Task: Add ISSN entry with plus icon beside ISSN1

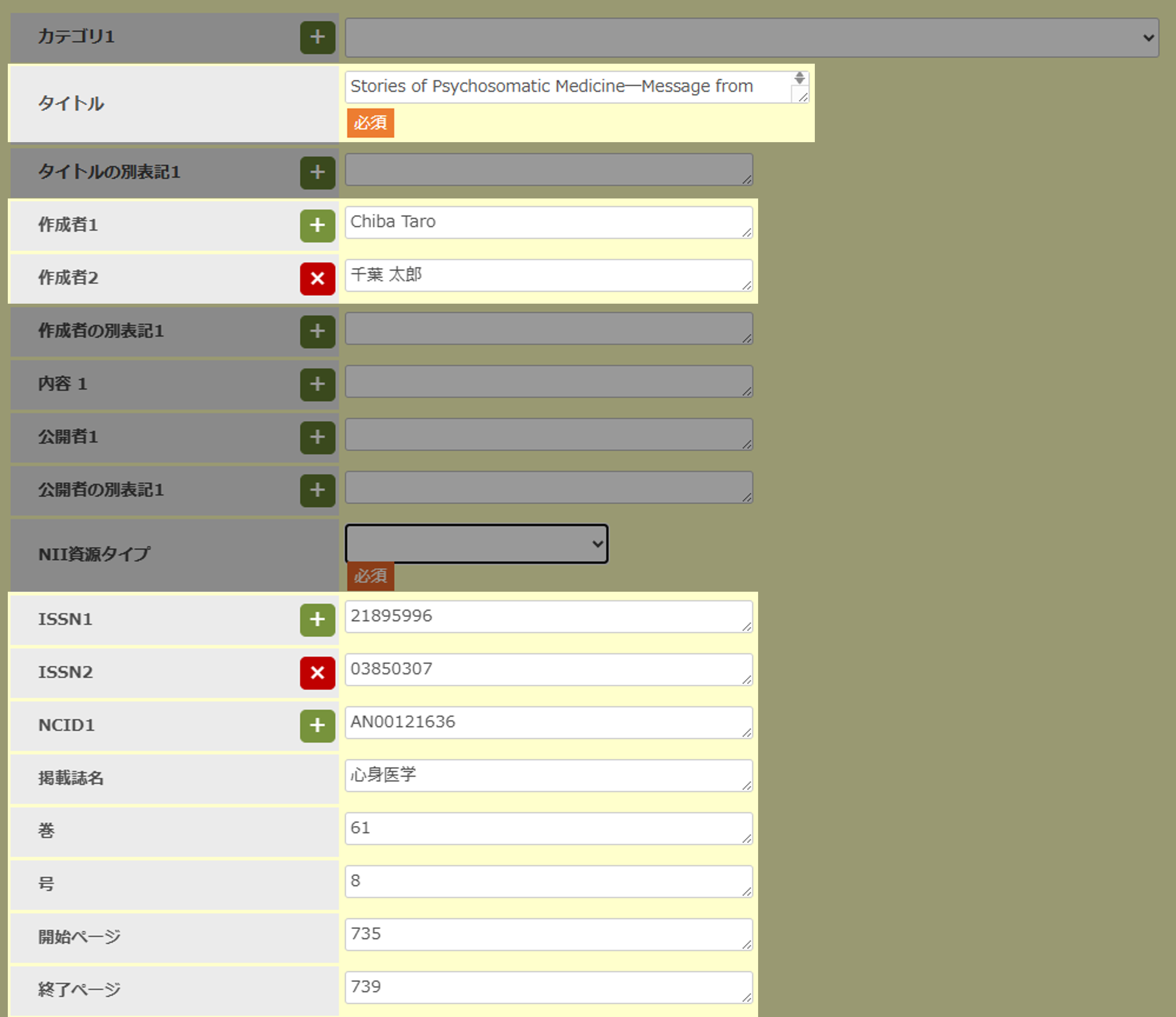Action: coord(317,620)
